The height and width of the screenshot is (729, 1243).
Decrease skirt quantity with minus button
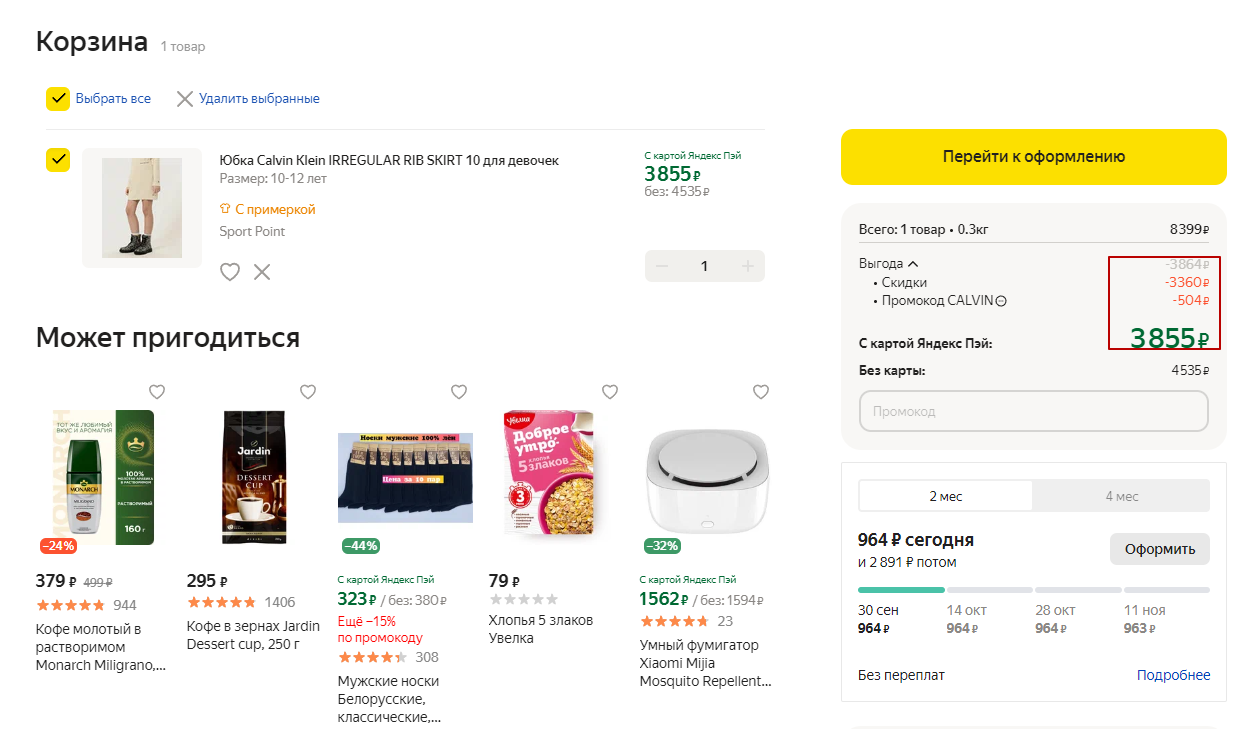coord(662,266)
